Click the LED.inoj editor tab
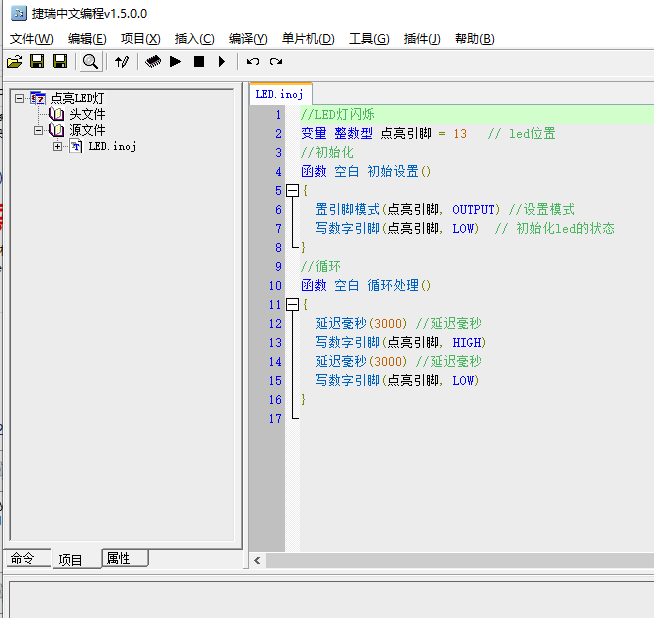This screenshot has height=618, width=654. click(x=279, y=94)
